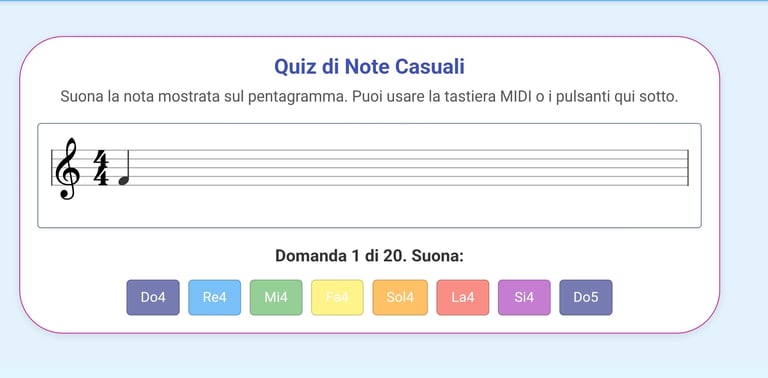768x378 pixels.
Task: Play the Do4 note button
Action: tap(153, 297)
